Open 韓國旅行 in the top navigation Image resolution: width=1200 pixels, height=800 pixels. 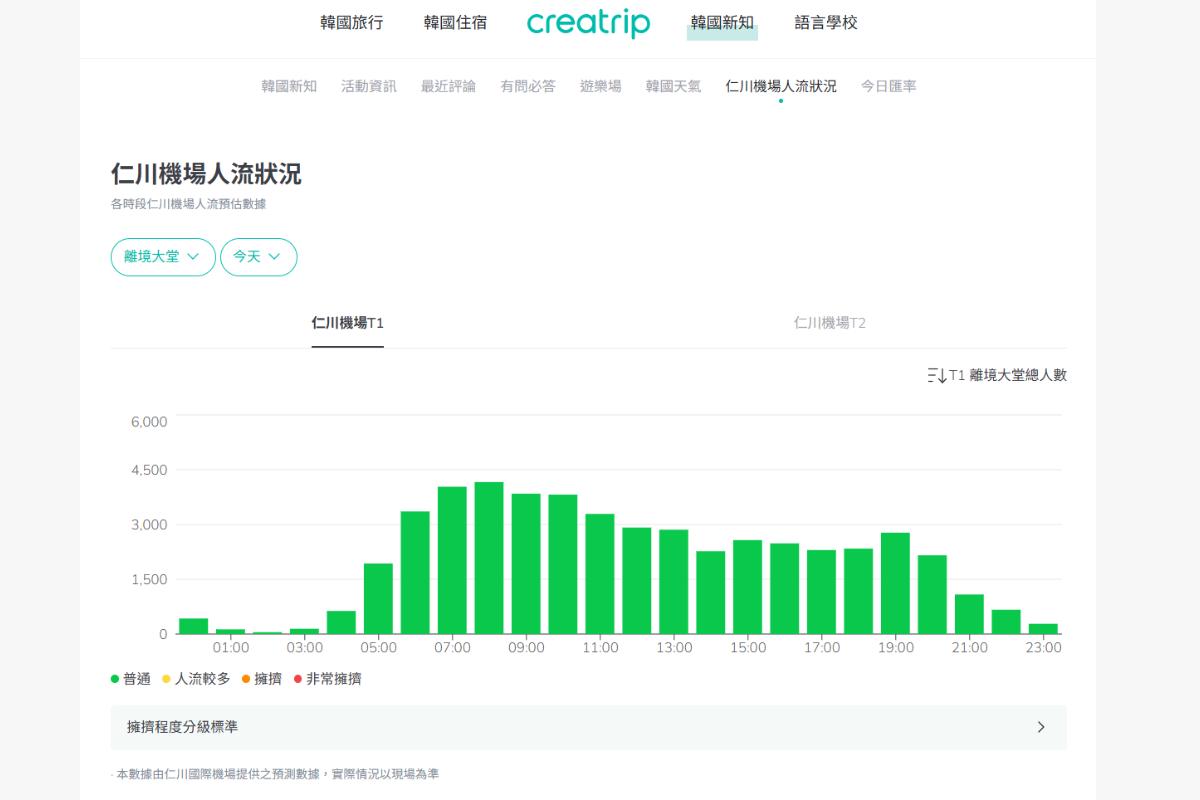[351, 22]
